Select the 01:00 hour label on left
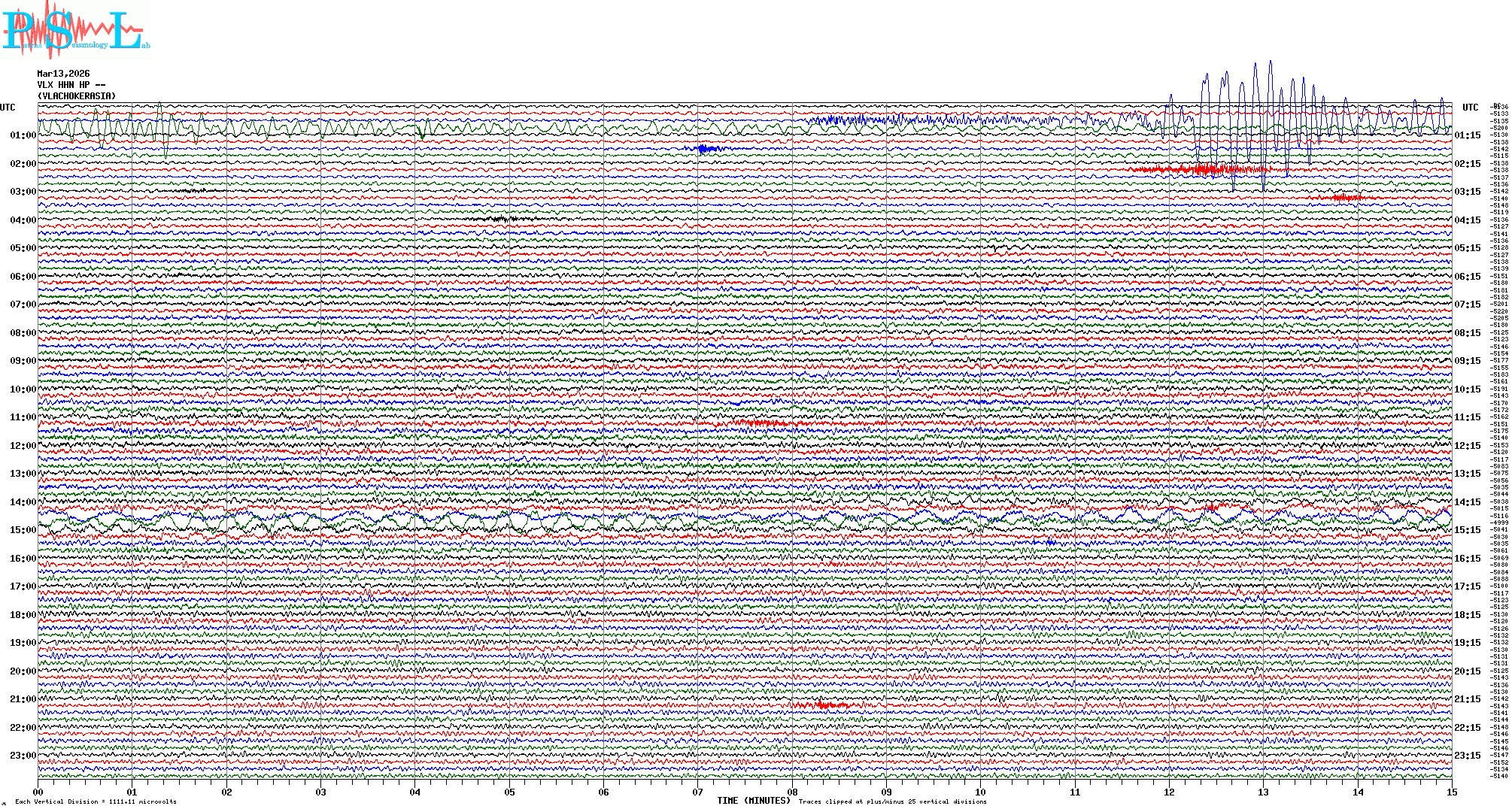Image resolution: width=1512 pixels, height=812 pixels. (x=23, y=135)
